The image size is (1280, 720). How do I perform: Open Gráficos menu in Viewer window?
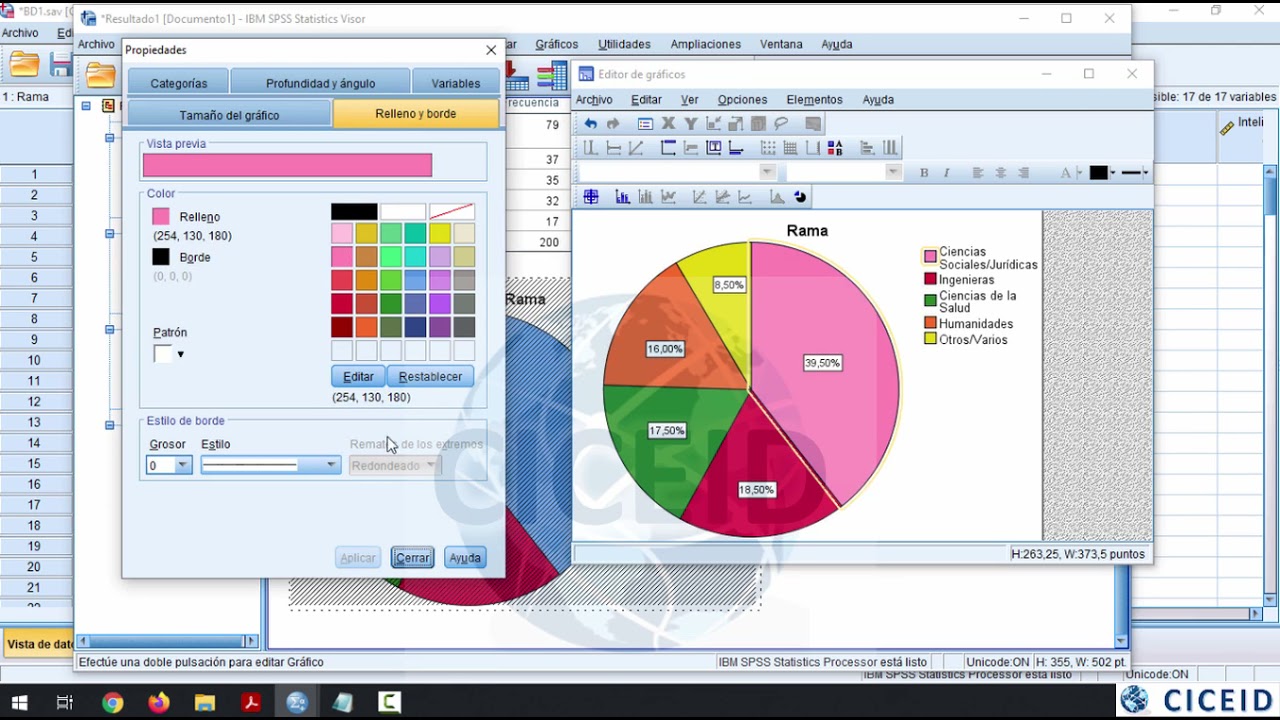tap(557, 44)
